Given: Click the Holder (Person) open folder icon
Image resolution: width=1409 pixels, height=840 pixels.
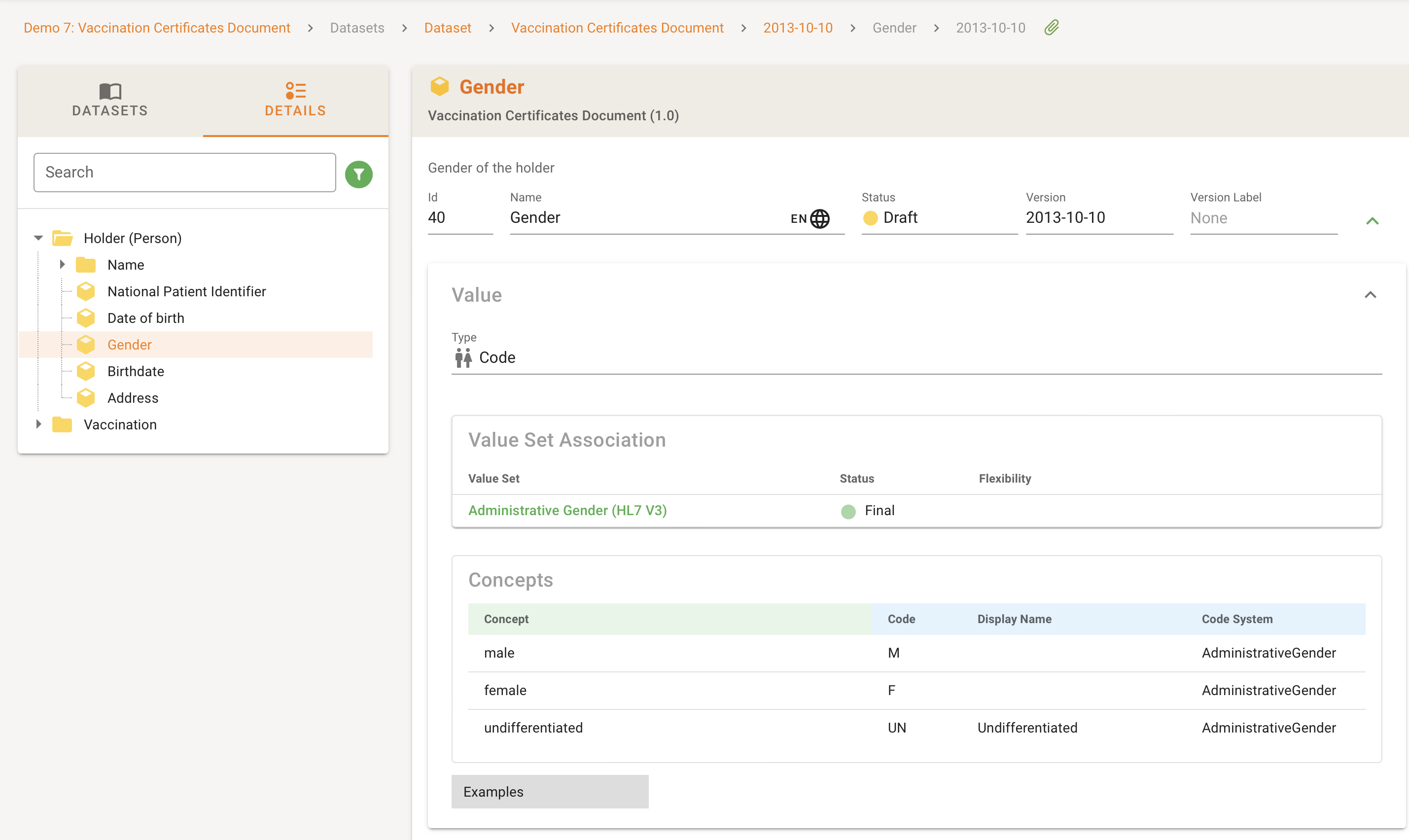Looking at the screenshot, I should coord(62,238).
